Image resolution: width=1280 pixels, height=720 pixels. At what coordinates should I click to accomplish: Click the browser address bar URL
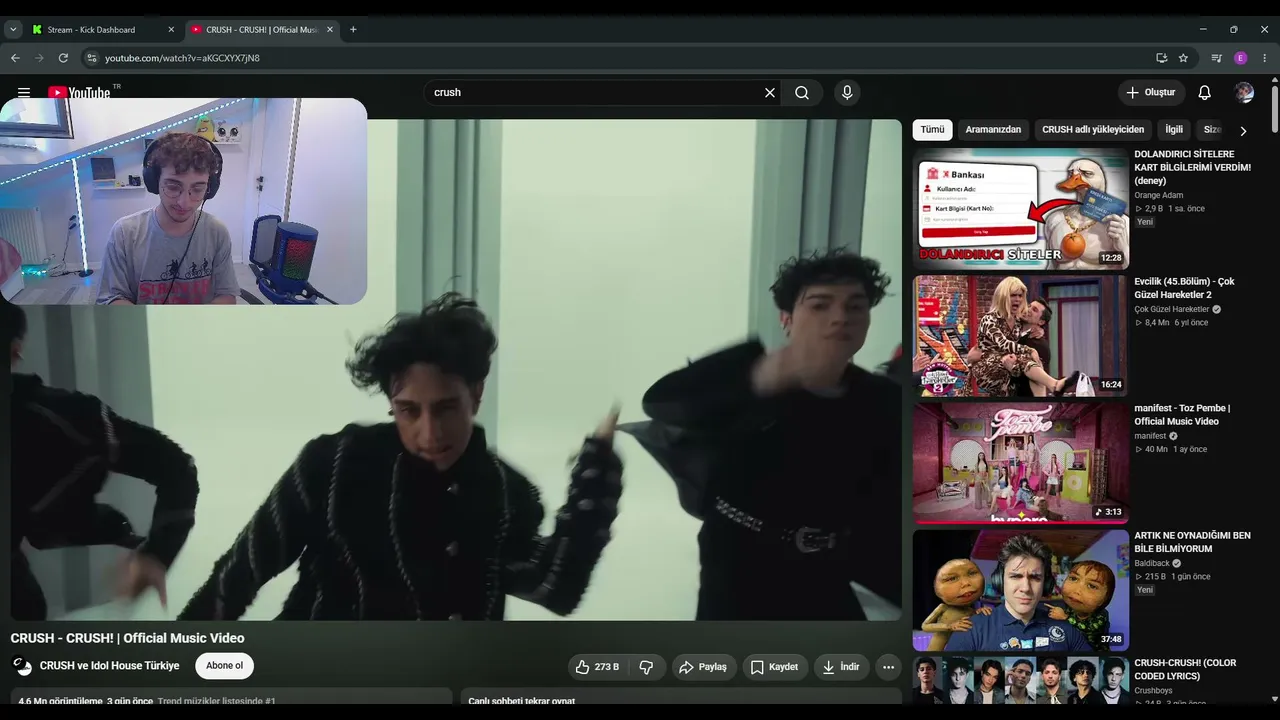(x=182, y=58)
